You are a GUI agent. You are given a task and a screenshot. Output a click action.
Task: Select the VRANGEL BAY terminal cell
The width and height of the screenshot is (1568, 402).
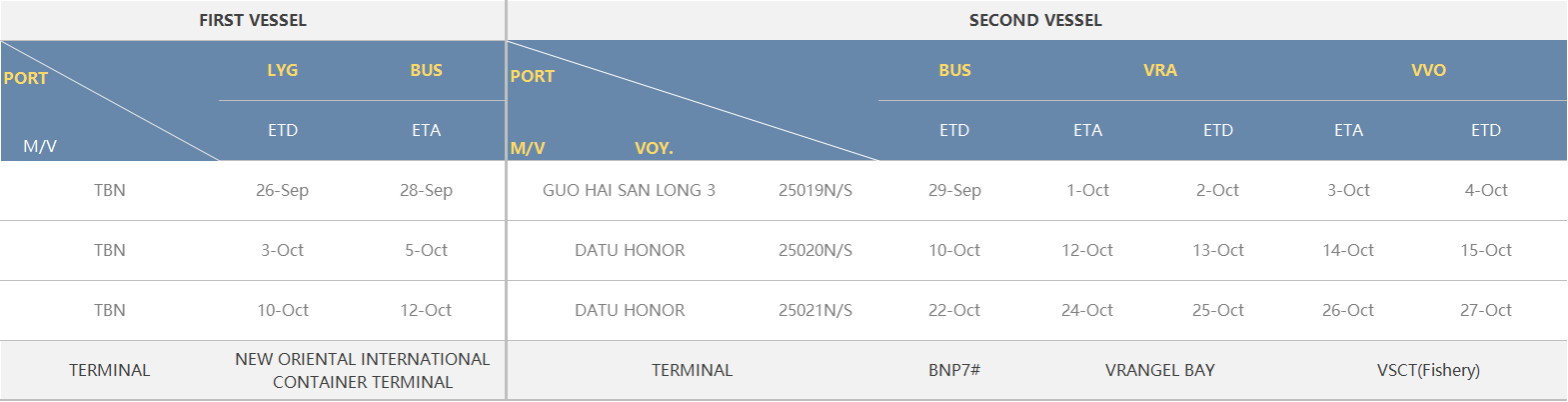1160,370
